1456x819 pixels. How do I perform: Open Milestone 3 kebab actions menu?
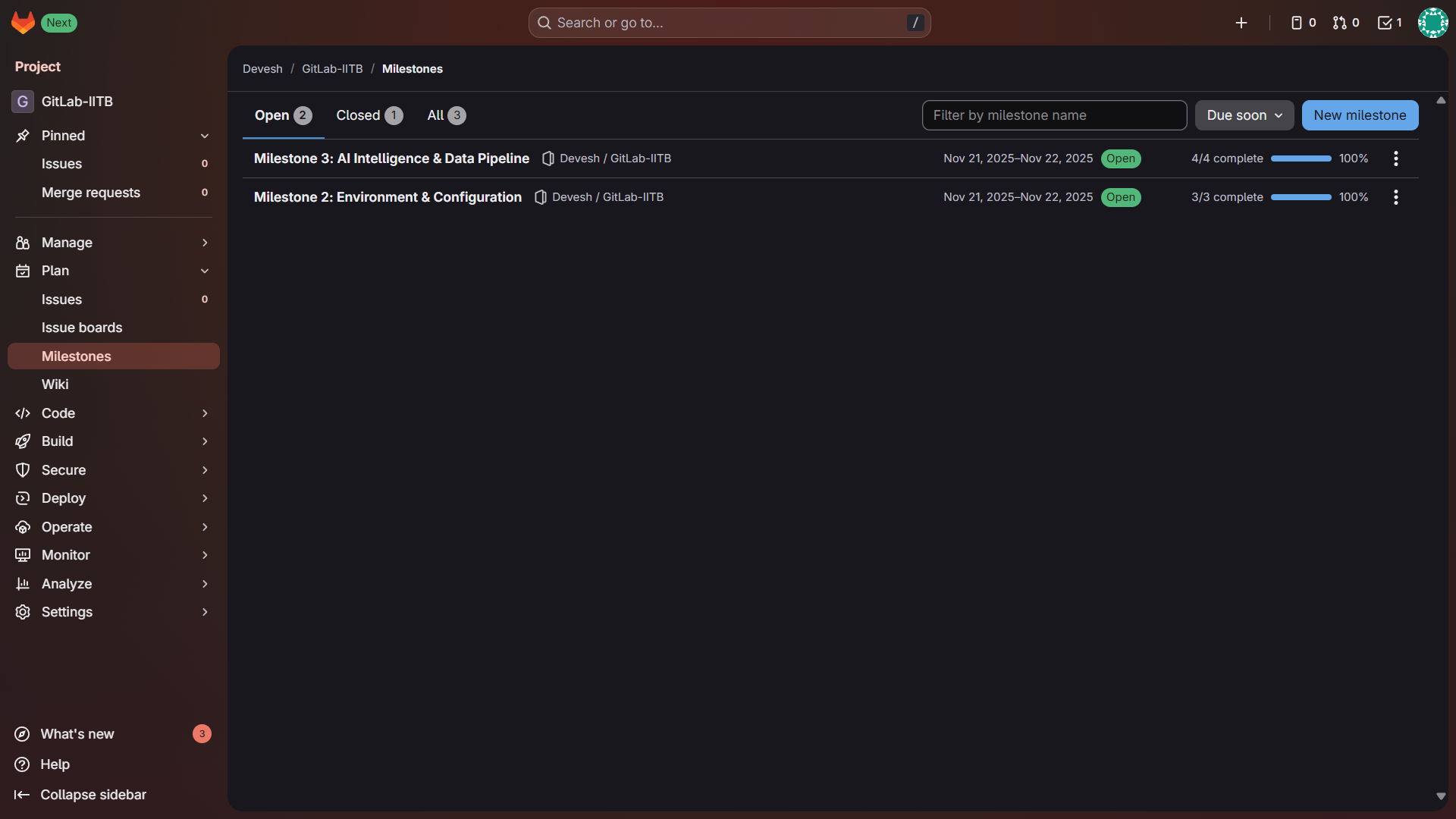(1395, 158)
